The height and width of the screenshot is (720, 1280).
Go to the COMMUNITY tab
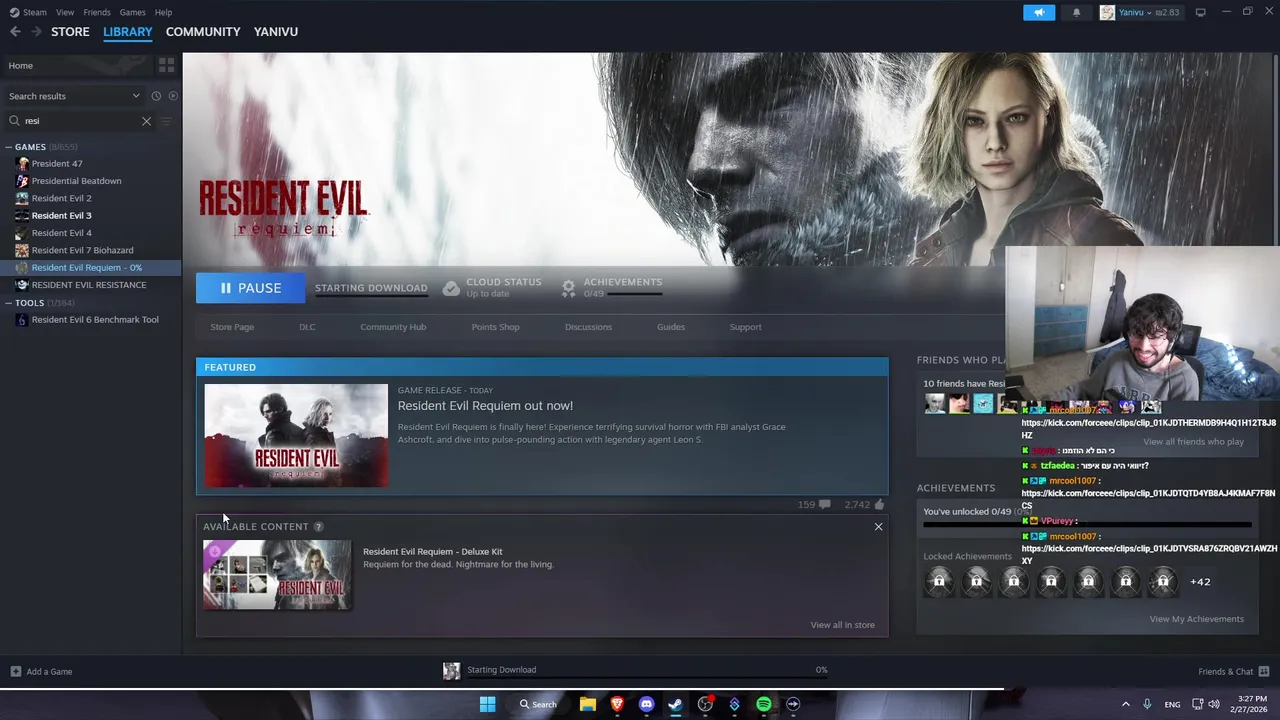pos(203,32)
